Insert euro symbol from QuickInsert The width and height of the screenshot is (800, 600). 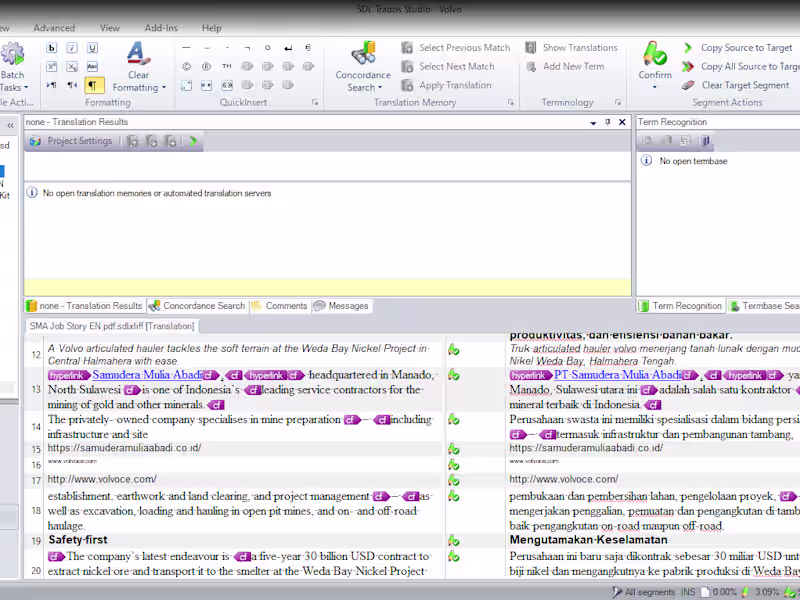(x=308, y=48)
